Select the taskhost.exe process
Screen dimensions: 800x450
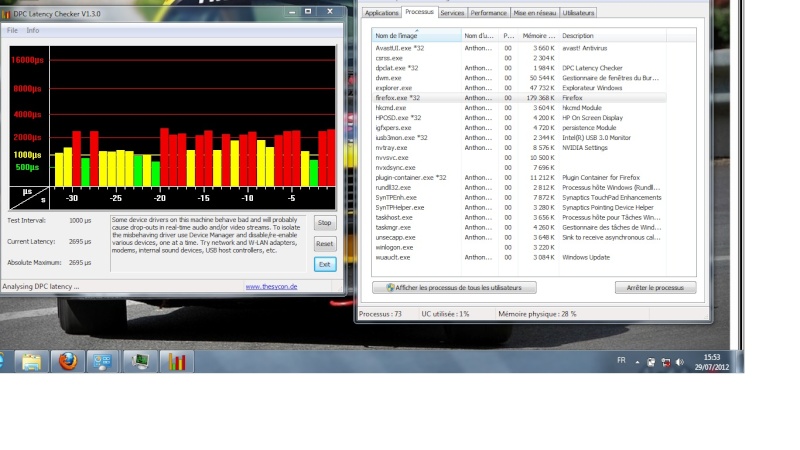point(519,217)
